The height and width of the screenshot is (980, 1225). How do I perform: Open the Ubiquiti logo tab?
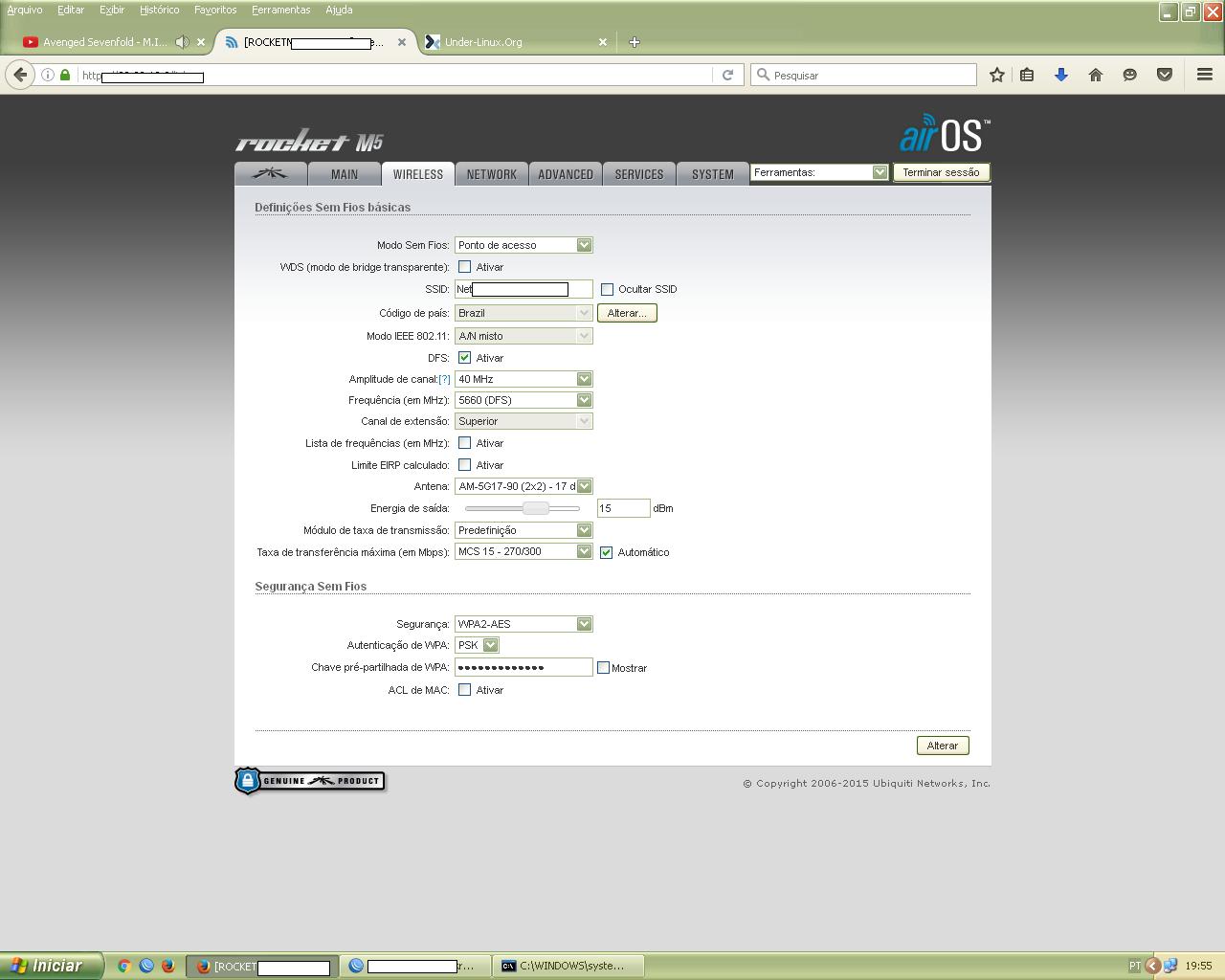[x=271, y=173]
